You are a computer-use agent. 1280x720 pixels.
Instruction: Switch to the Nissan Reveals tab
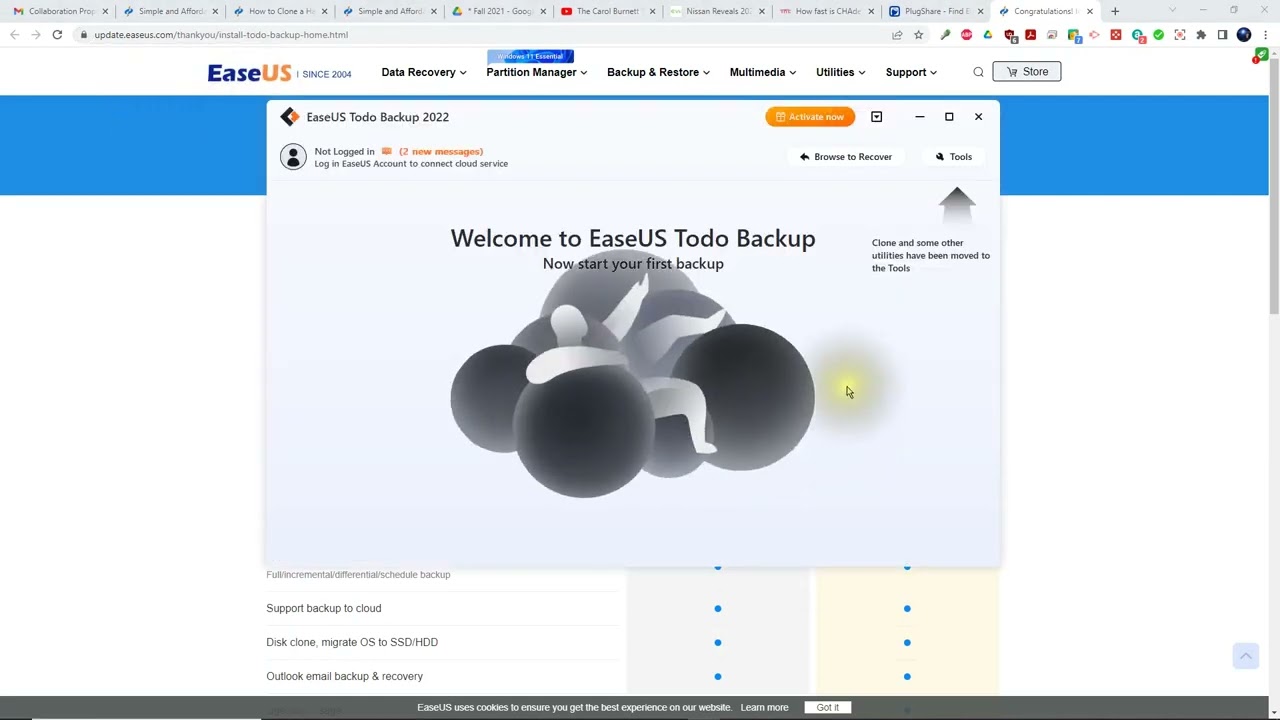tap(715, 11)
